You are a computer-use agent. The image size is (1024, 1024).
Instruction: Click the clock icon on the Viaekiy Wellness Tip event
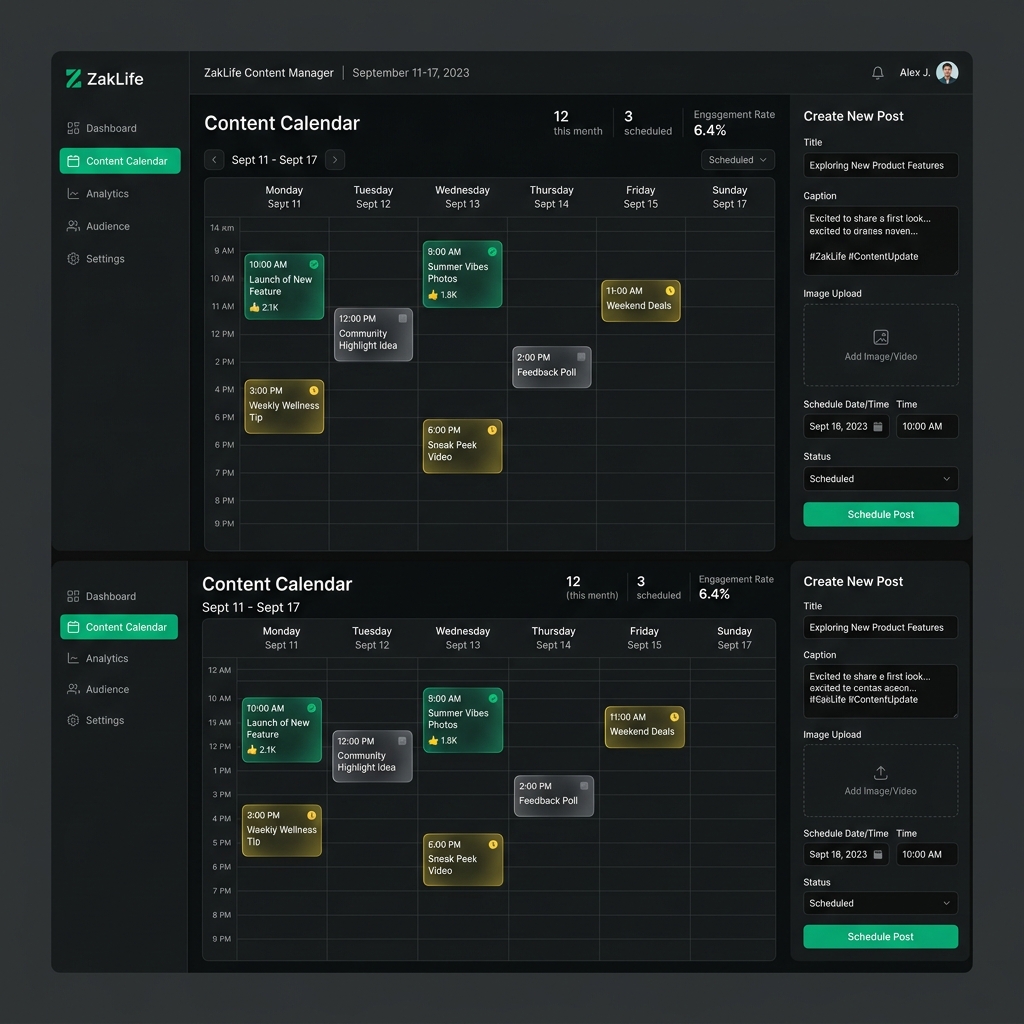pyautogui.click(x=312, y=815)
